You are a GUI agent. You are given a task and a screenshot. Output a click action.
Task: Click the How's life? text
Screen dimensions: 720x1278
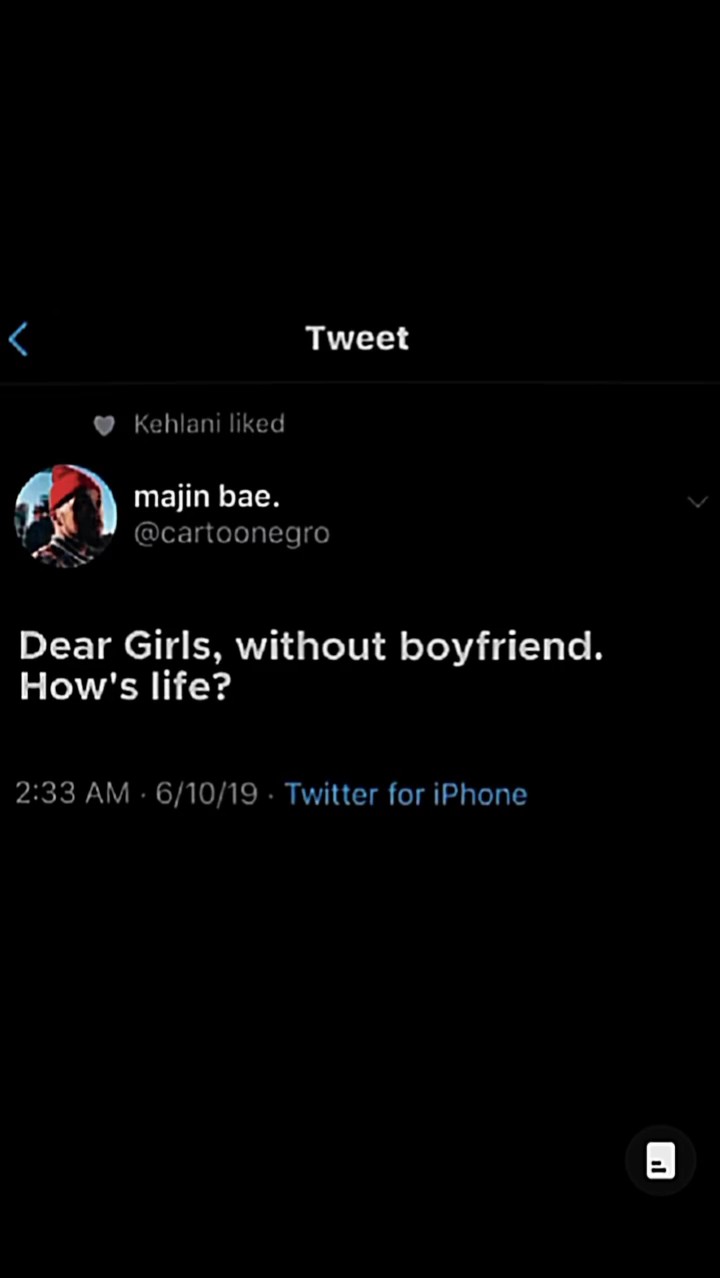point(124,688)
